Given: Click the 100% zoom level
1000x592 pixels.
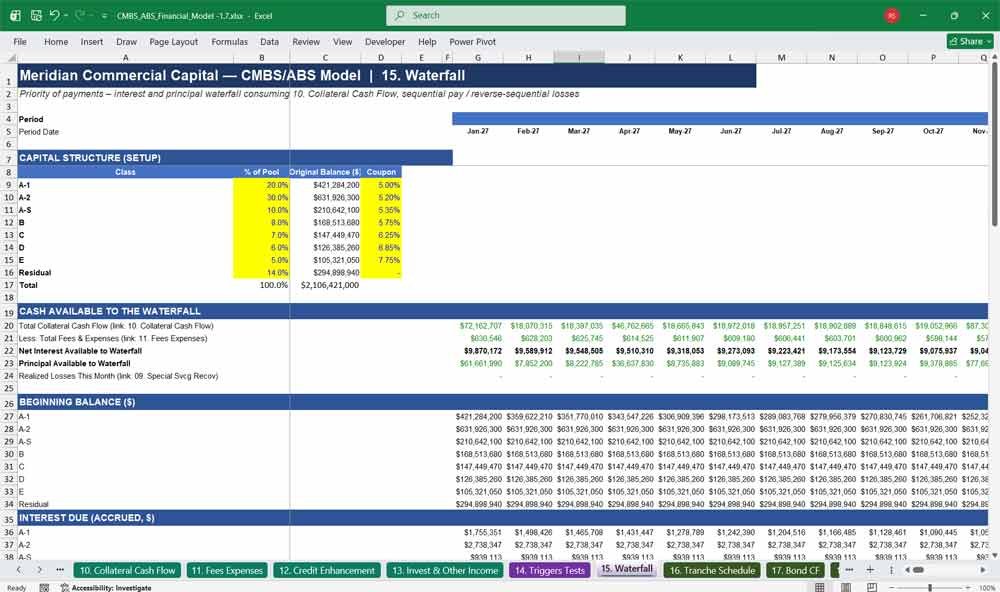Looking at the screenshot, I should click(x=987, y=588).
